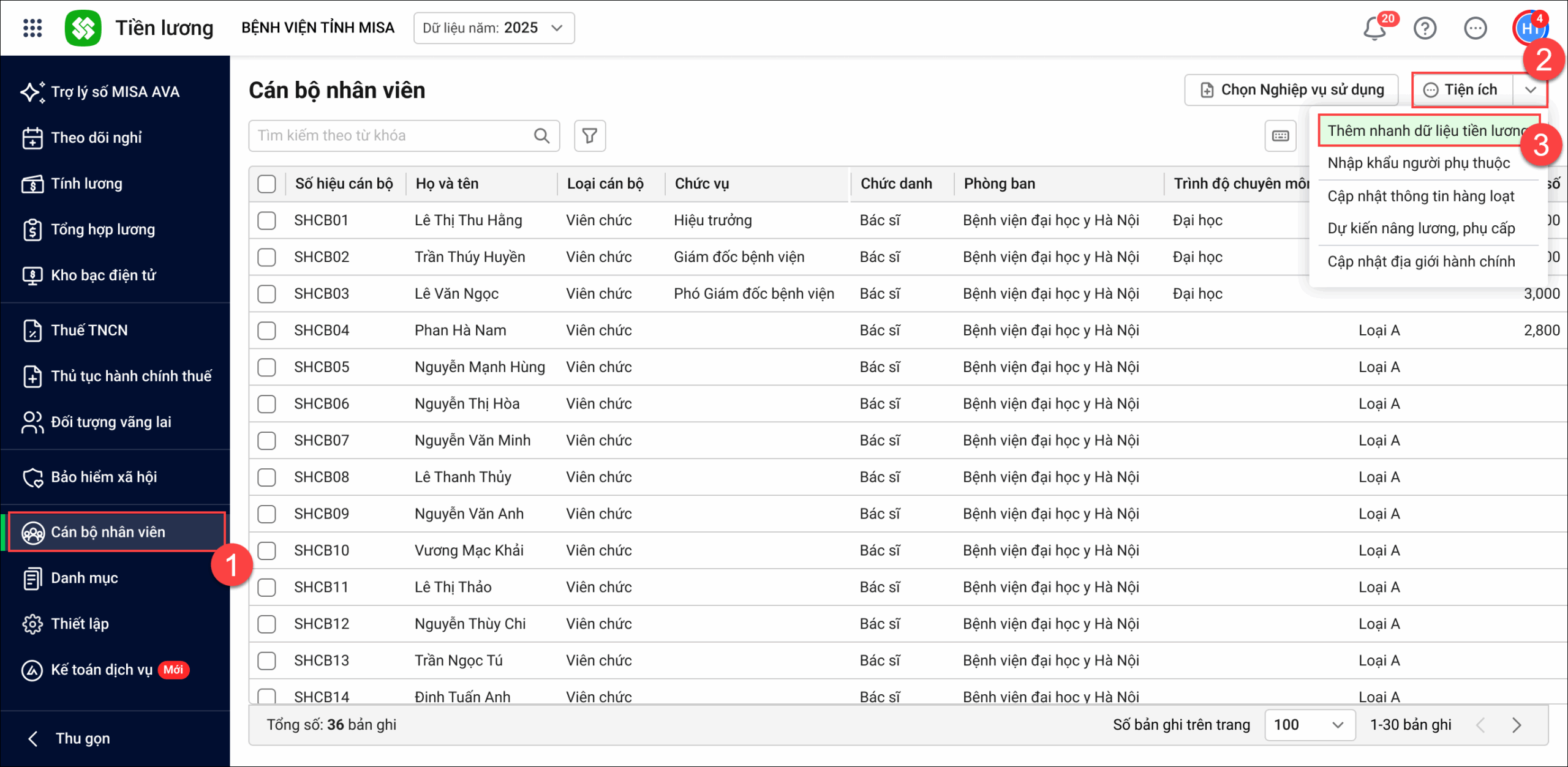Open the app launcher grid icon
This screenshot has height=767, width=1568.
(x=32, y=28)
